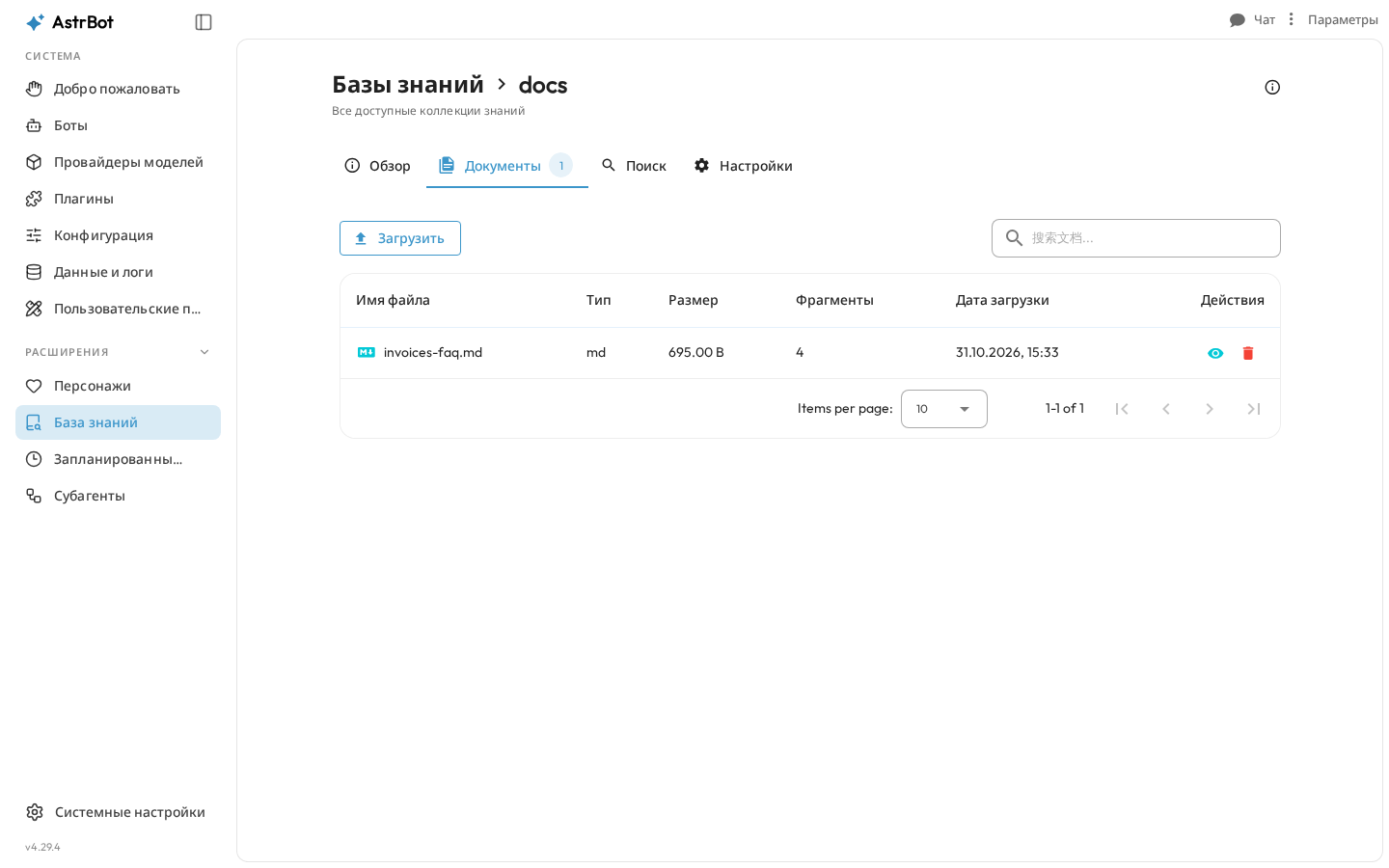Open the three-dot menu next to Чат
This screenshot has height=868, width=1389.
click(x=1291, y=19)
